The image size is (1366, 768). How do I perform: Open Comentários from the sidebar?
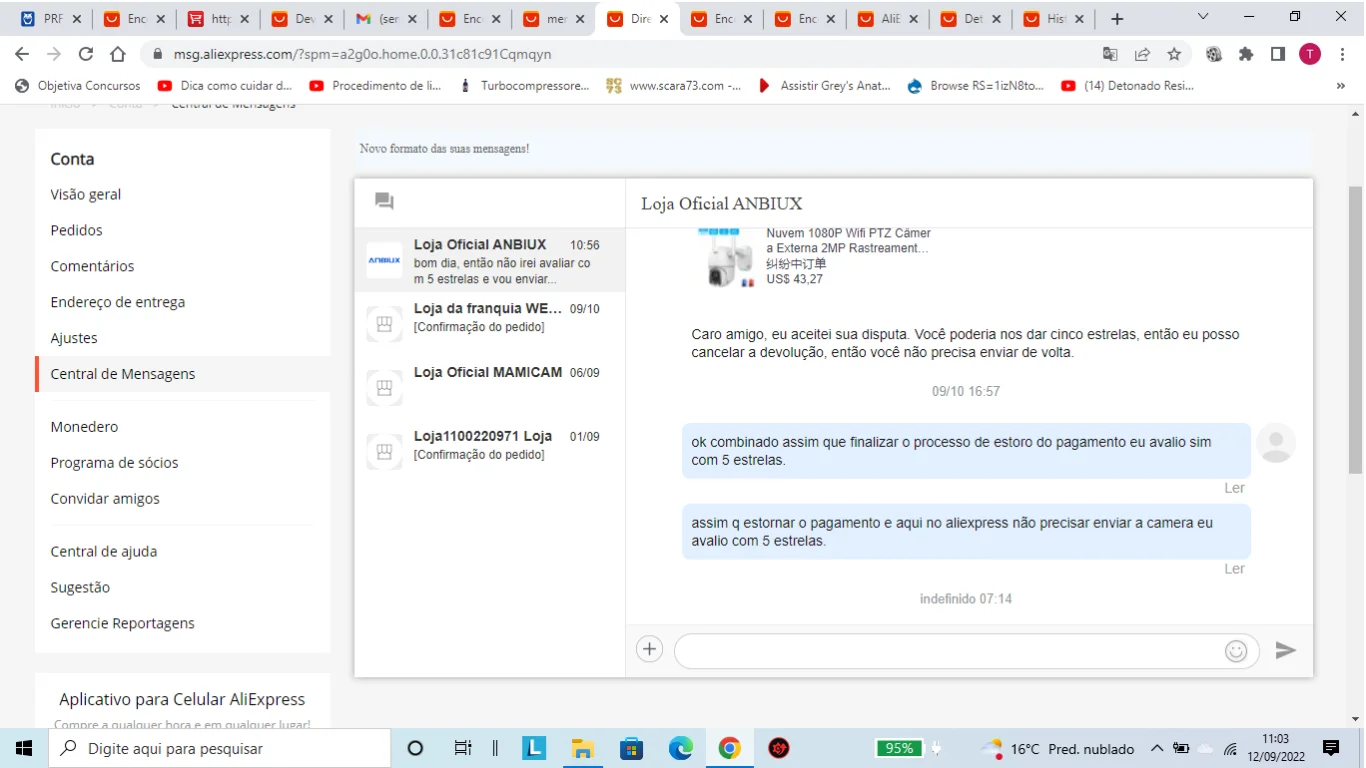pos(92,267)
